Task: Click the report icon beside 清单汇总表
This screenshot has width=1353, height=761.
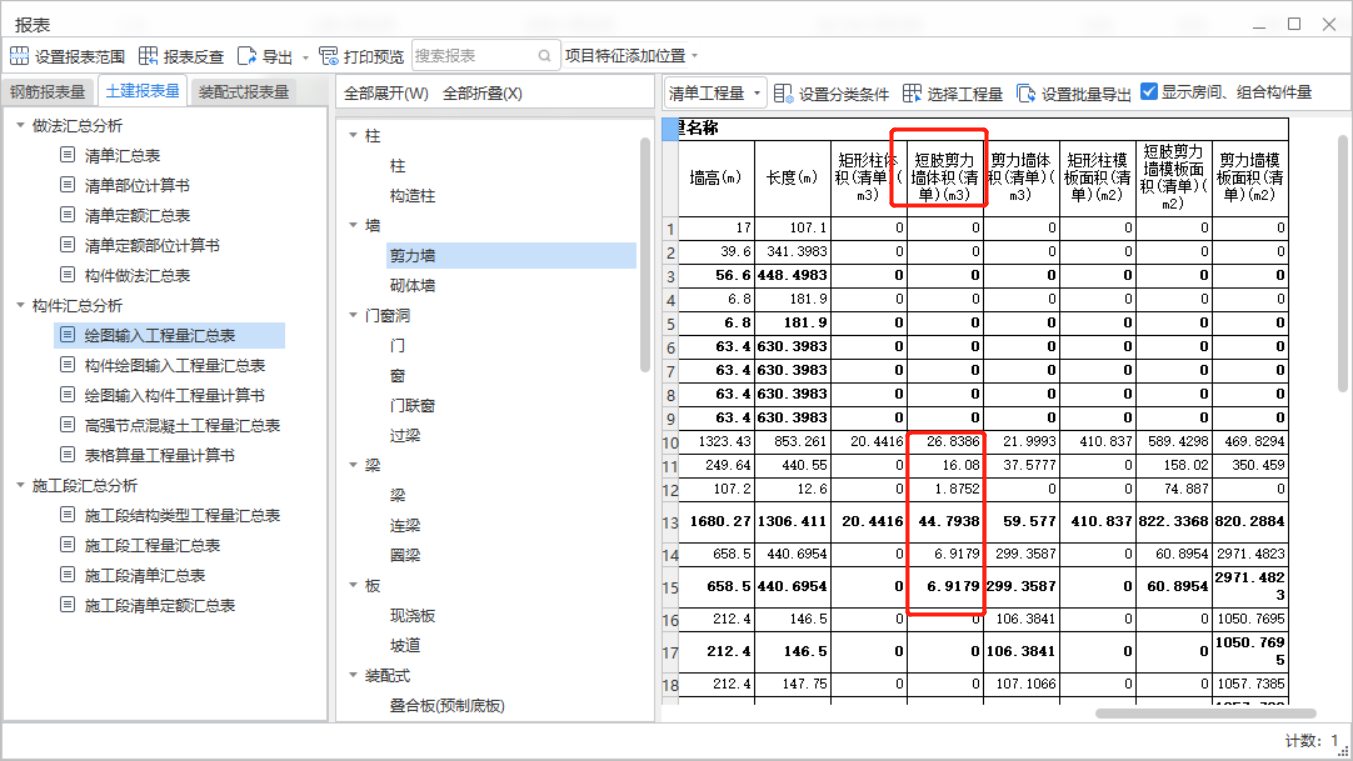Action: [67, 155]
